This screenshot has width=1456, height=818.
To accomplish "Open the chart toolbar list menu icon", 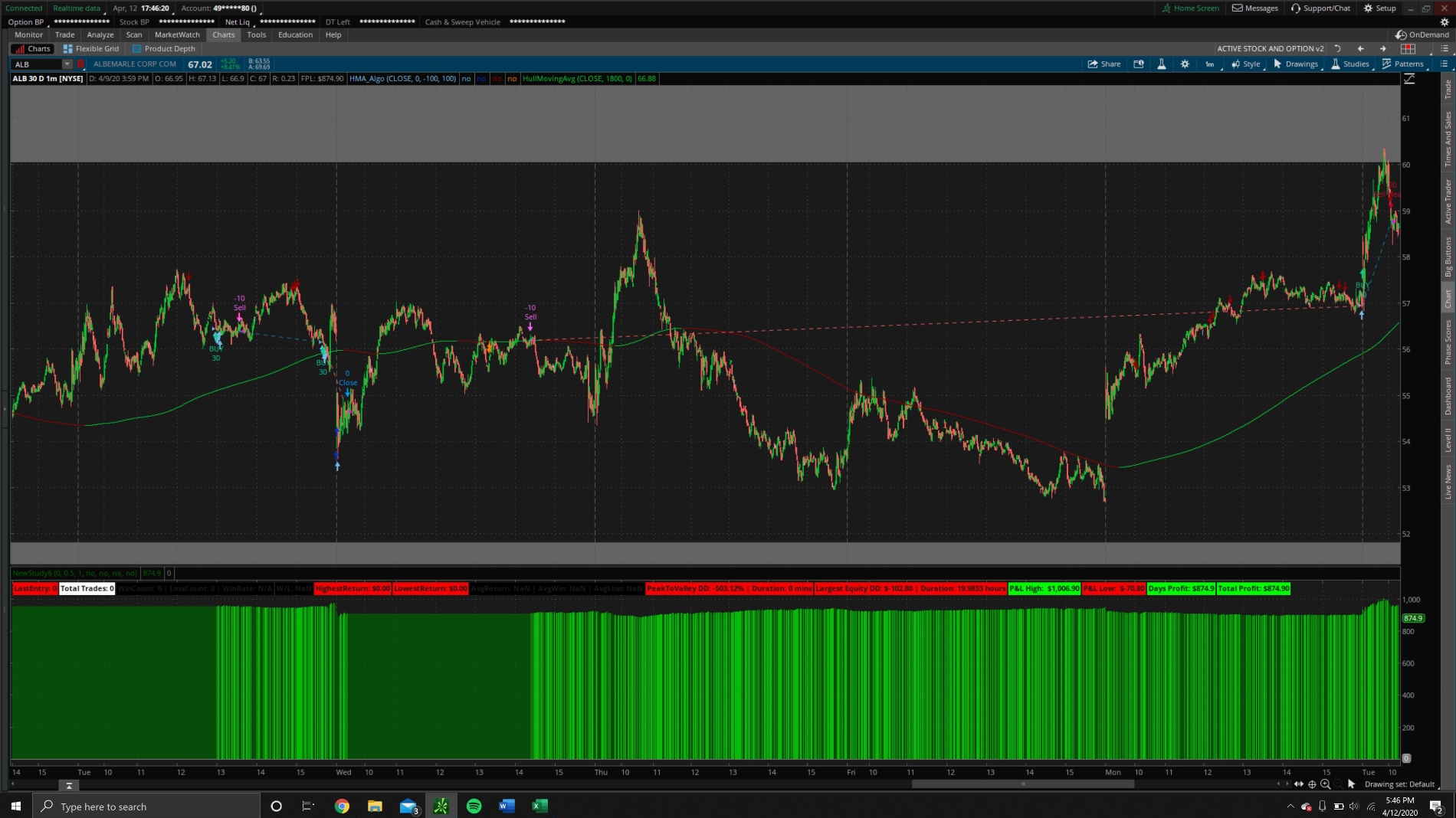I will 1444,64.
